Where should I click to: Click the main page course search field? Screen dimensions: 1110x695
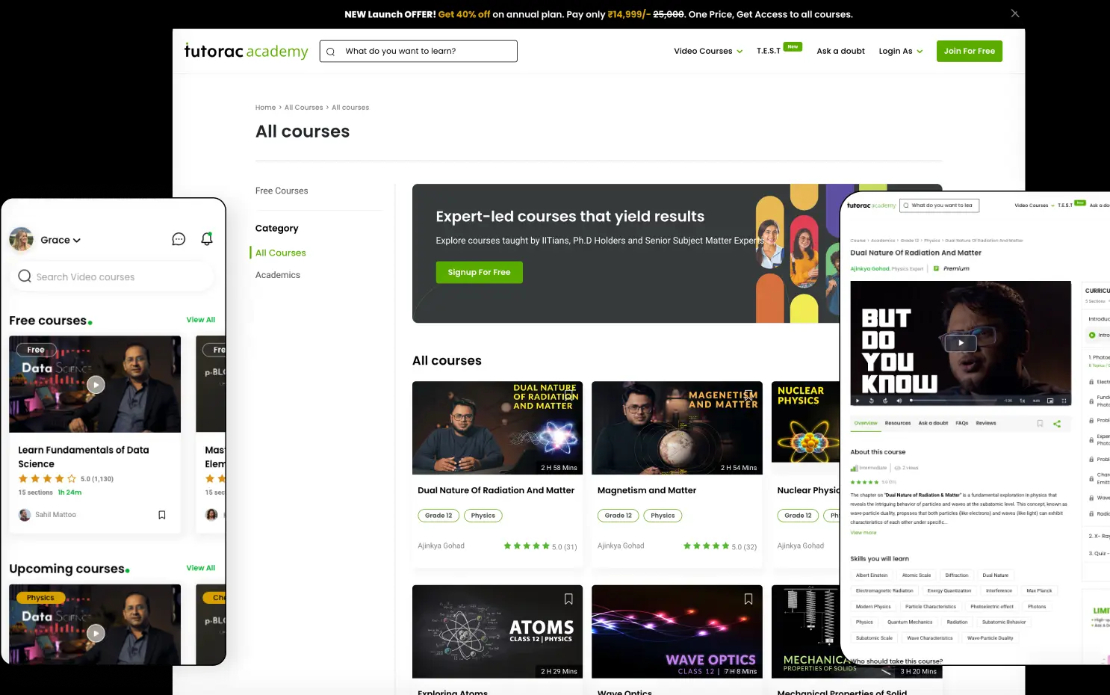point(418,51)
